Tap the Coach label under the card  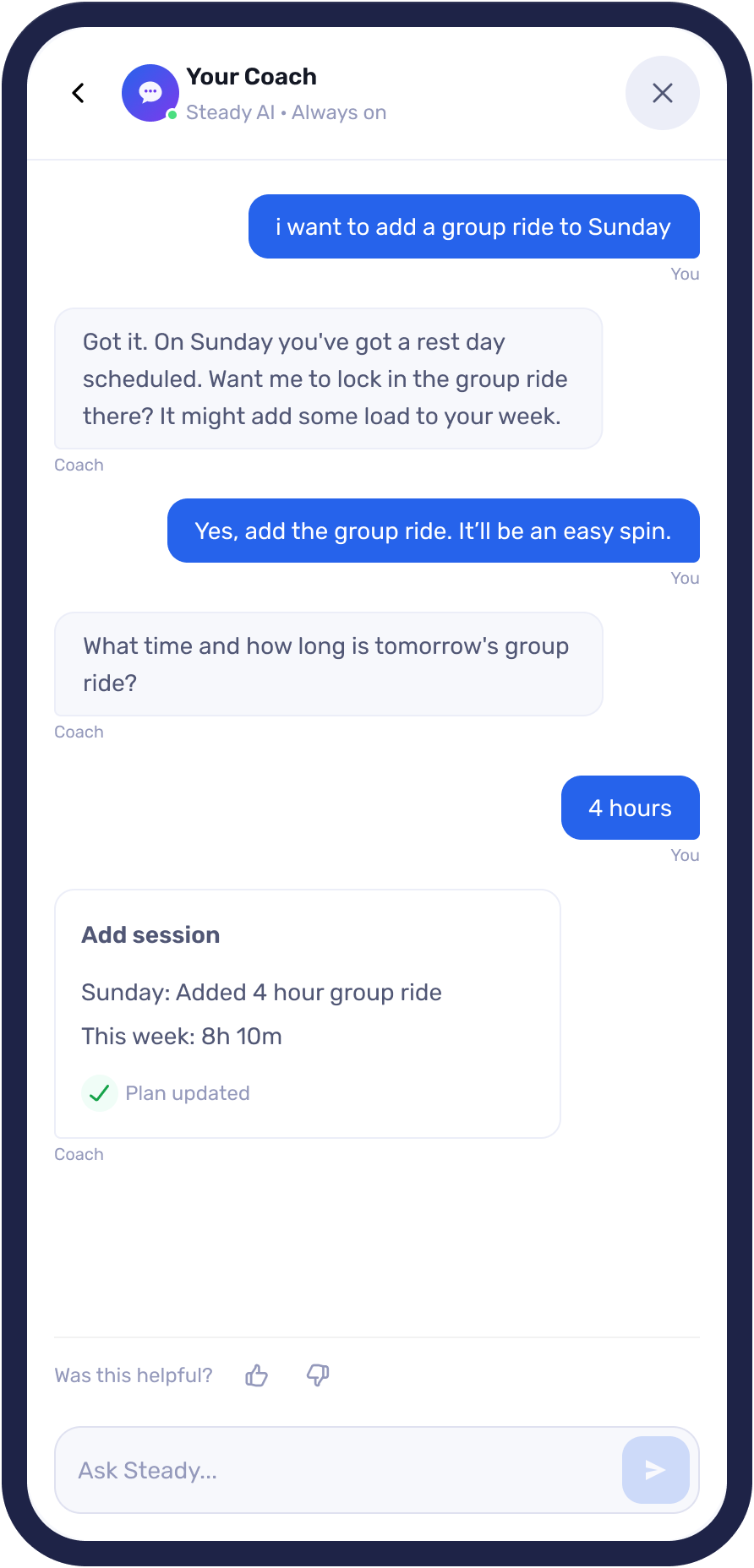click(x=79, y=1154)
